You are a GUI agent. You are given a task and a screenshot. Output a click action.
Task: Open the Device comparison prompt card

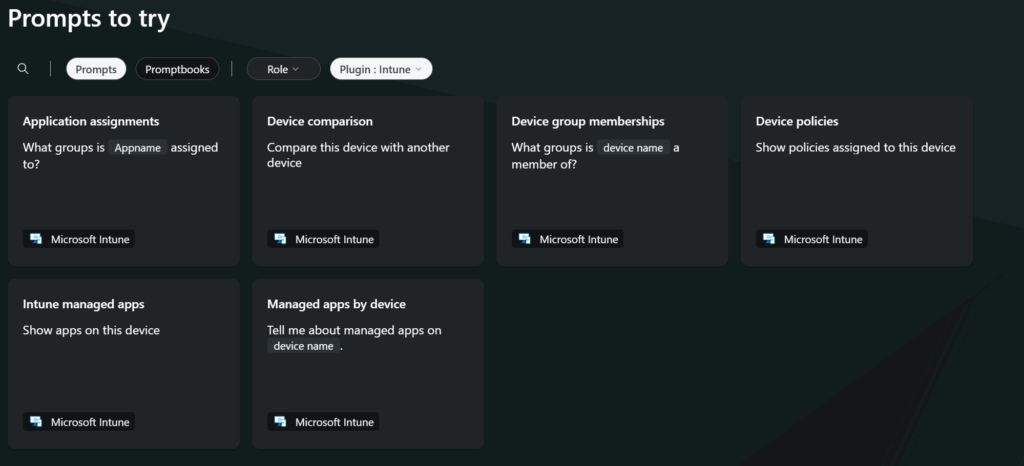(x=368, y=181)
